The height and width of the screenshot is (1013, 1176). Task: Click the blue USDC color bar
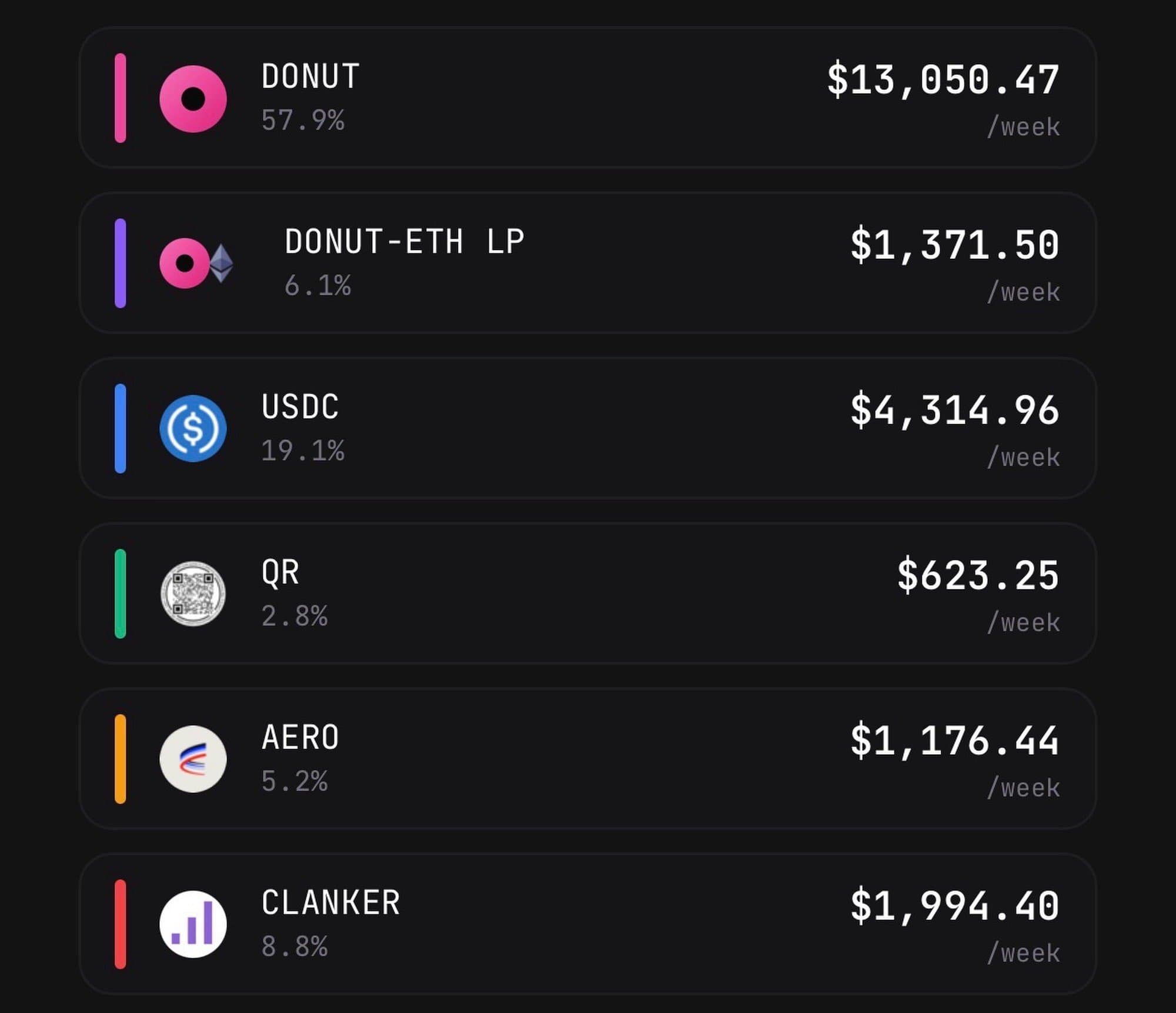click(x=120, y=428)
